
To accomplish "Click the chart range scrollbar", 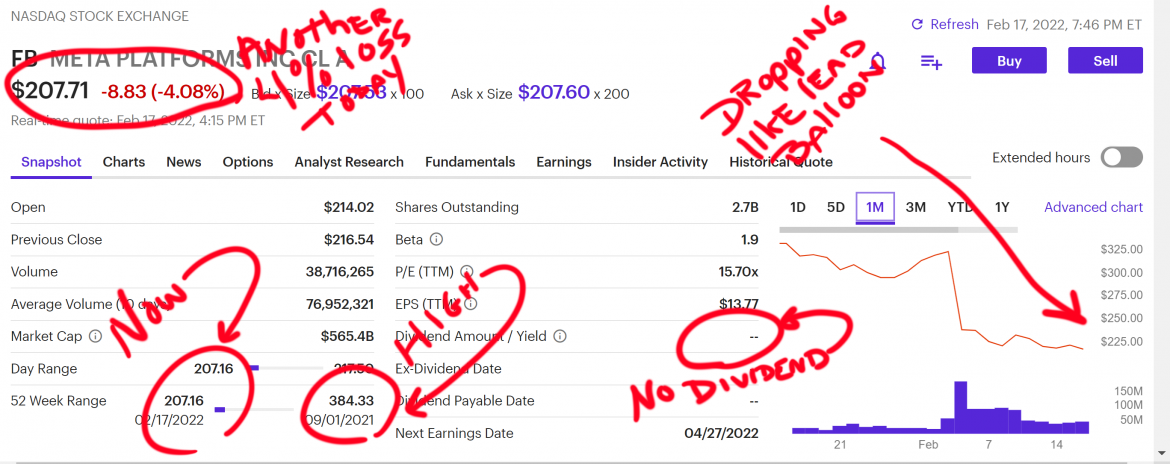I will [x=869, y=230].
